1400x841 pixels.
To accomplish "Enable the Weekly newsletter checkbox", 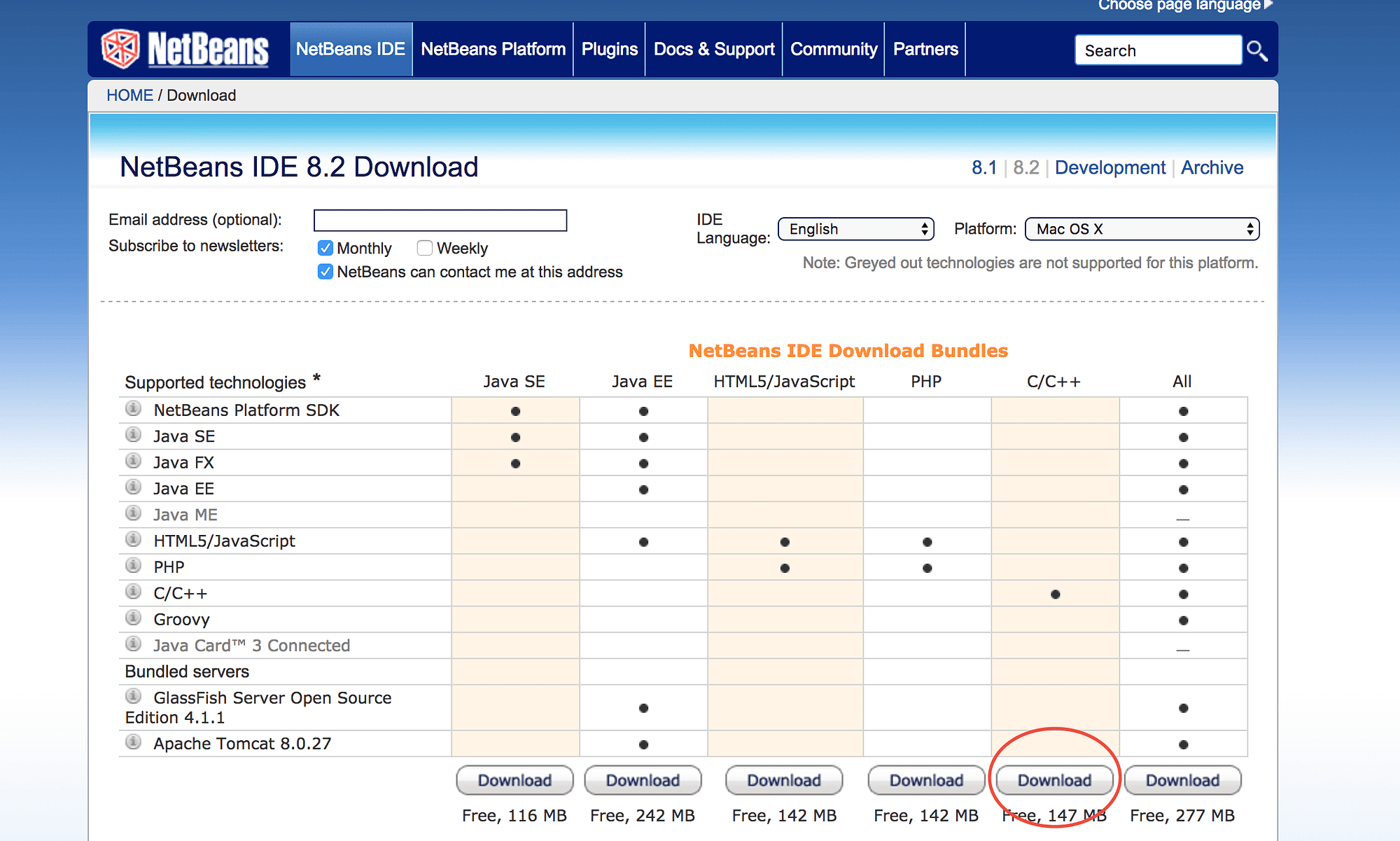I will 424,248.
